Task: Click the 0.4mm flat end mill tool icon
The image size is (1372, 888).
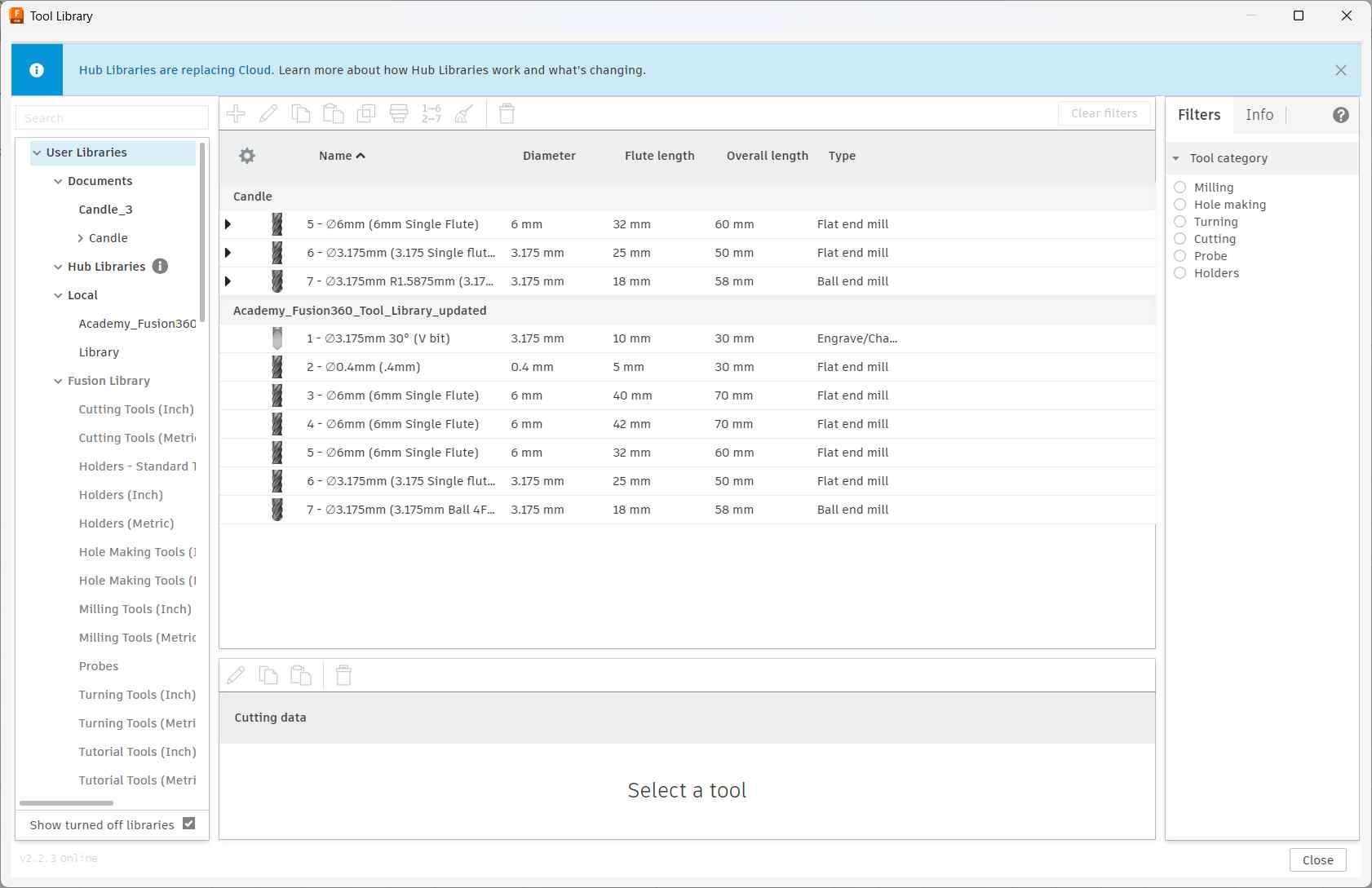Action: coord(277,367)
